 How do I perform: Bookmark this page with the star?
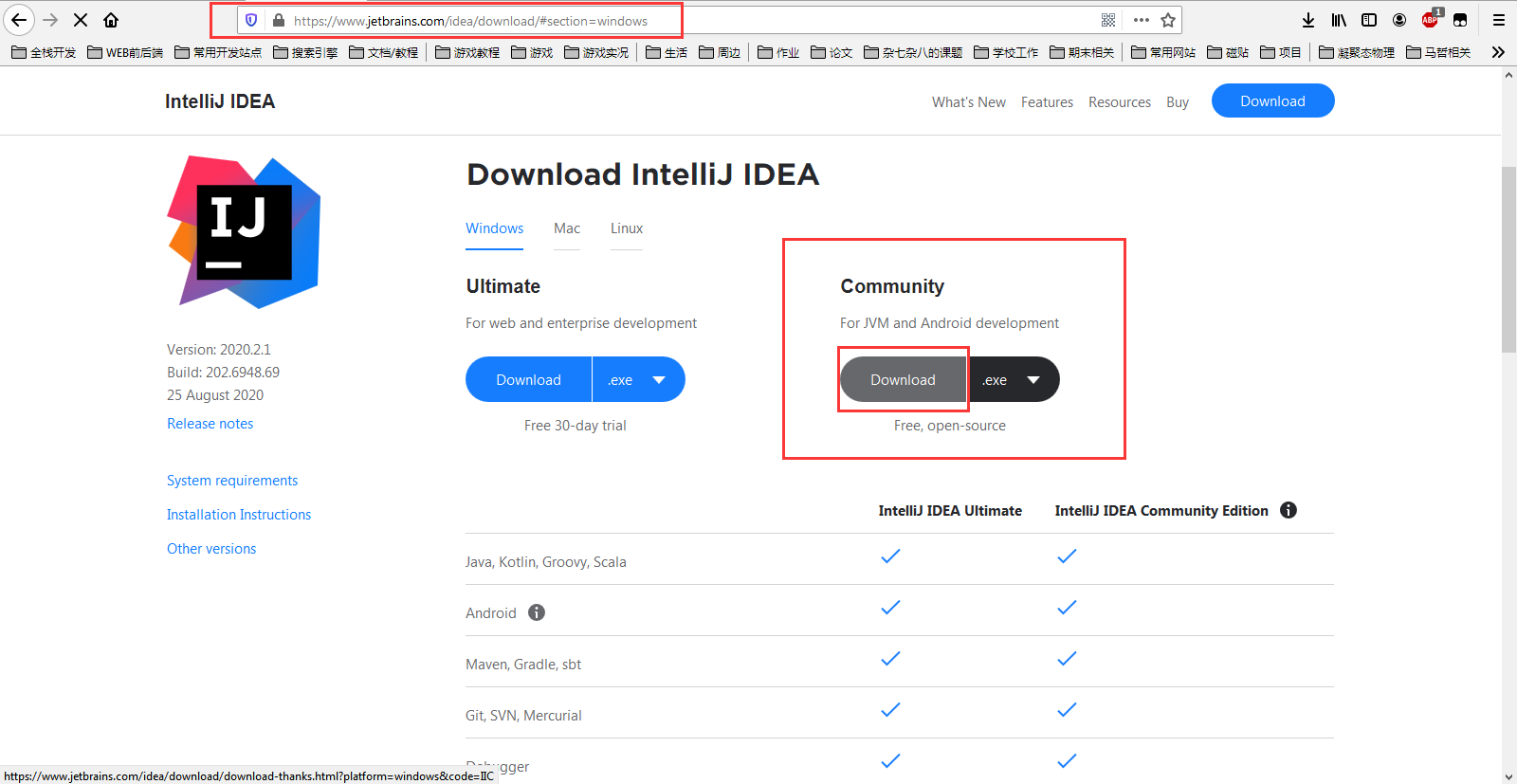click(1168, 20)
